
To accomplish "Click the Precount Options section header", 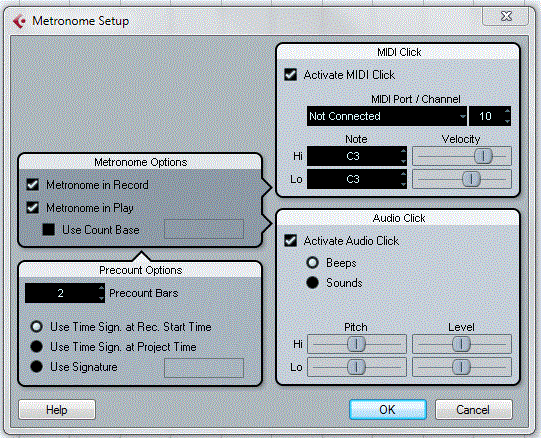I will [140, 270].
